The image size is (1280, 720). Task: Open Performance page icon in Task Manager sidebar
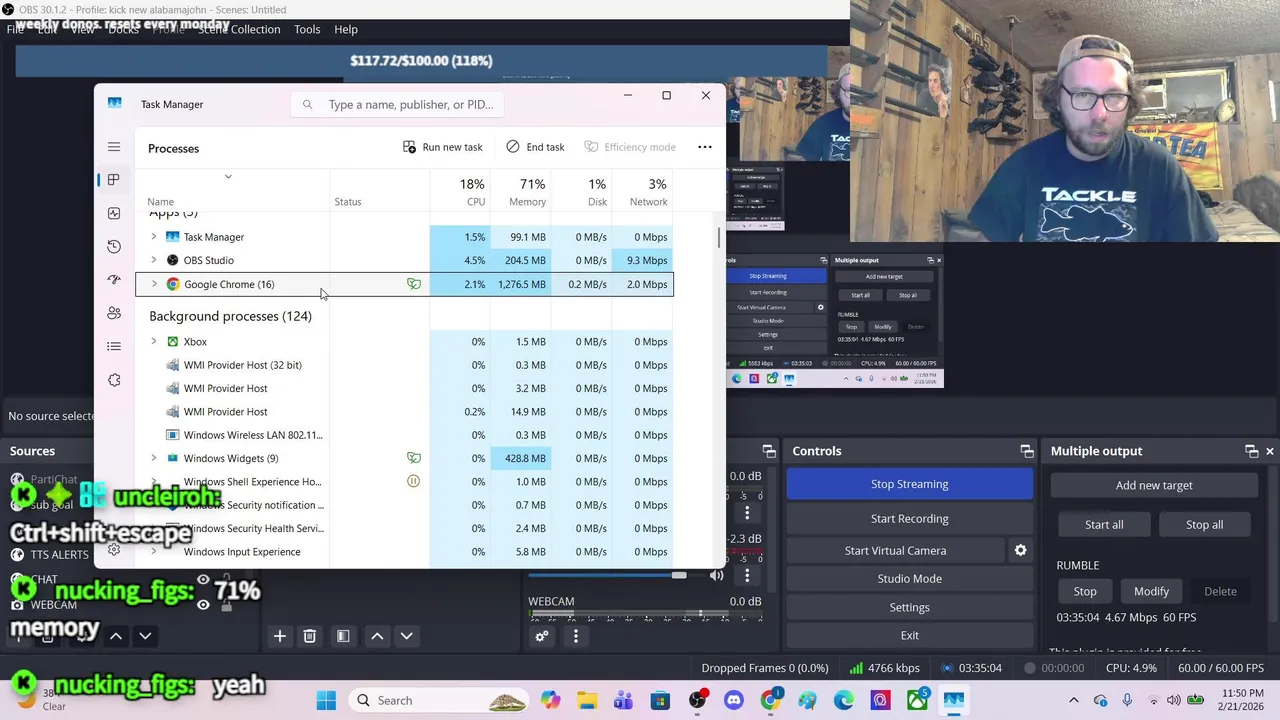(114, 213)
